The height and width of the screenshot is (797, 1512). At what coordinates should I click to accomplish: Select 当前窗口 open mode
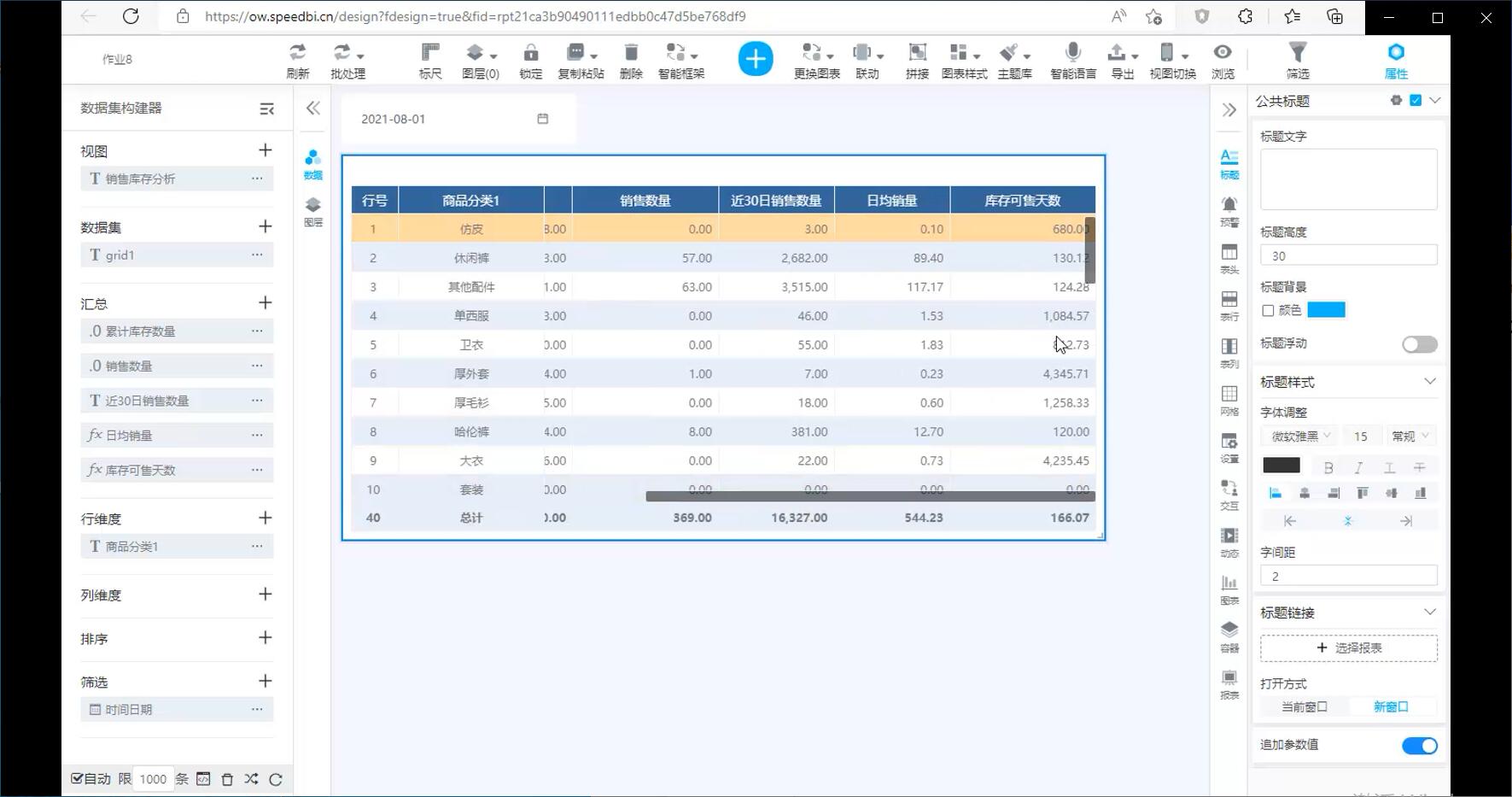(x=1304, y=706)
